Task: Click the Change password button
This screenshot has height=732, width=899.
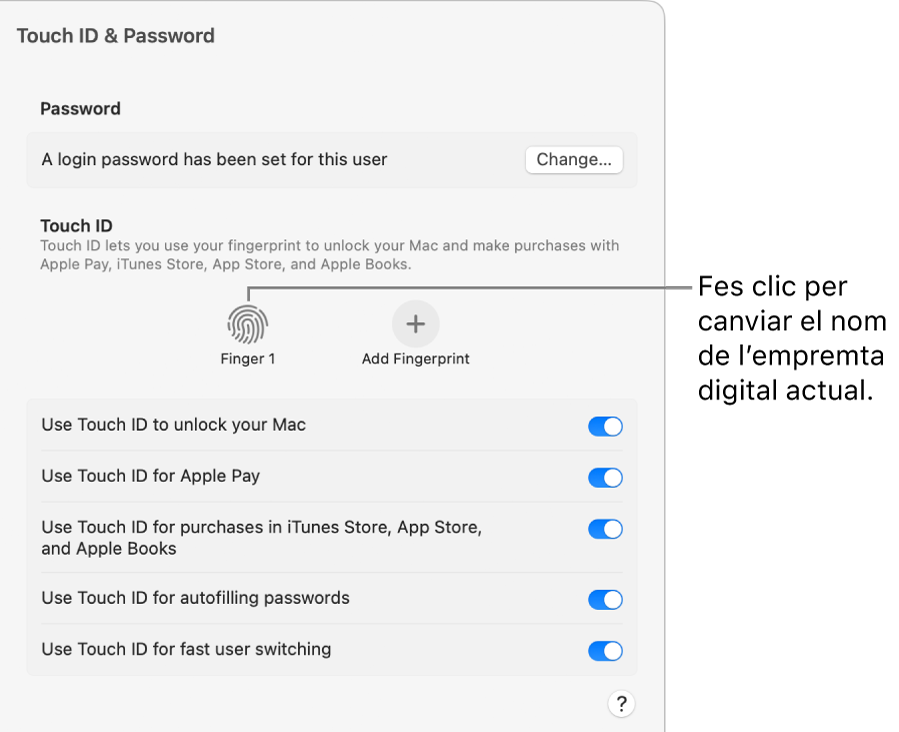Action: pyautogui.click(x=573, y=160)
